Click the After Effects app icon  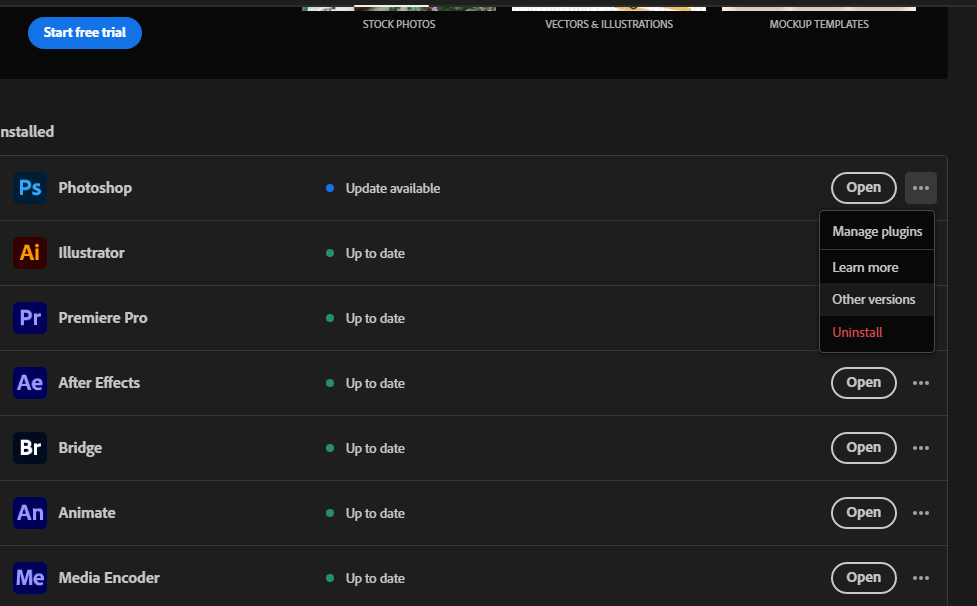pos(30,383)
